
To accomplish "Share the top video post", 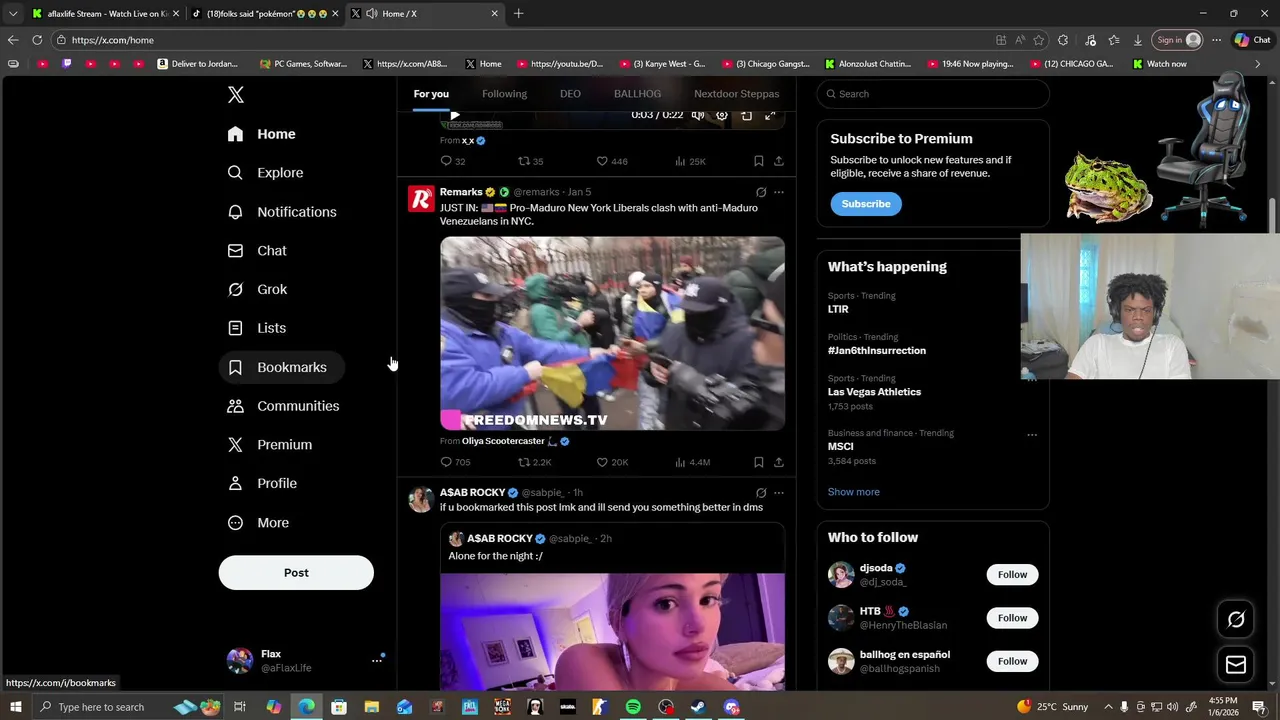I will pos(779,161).
